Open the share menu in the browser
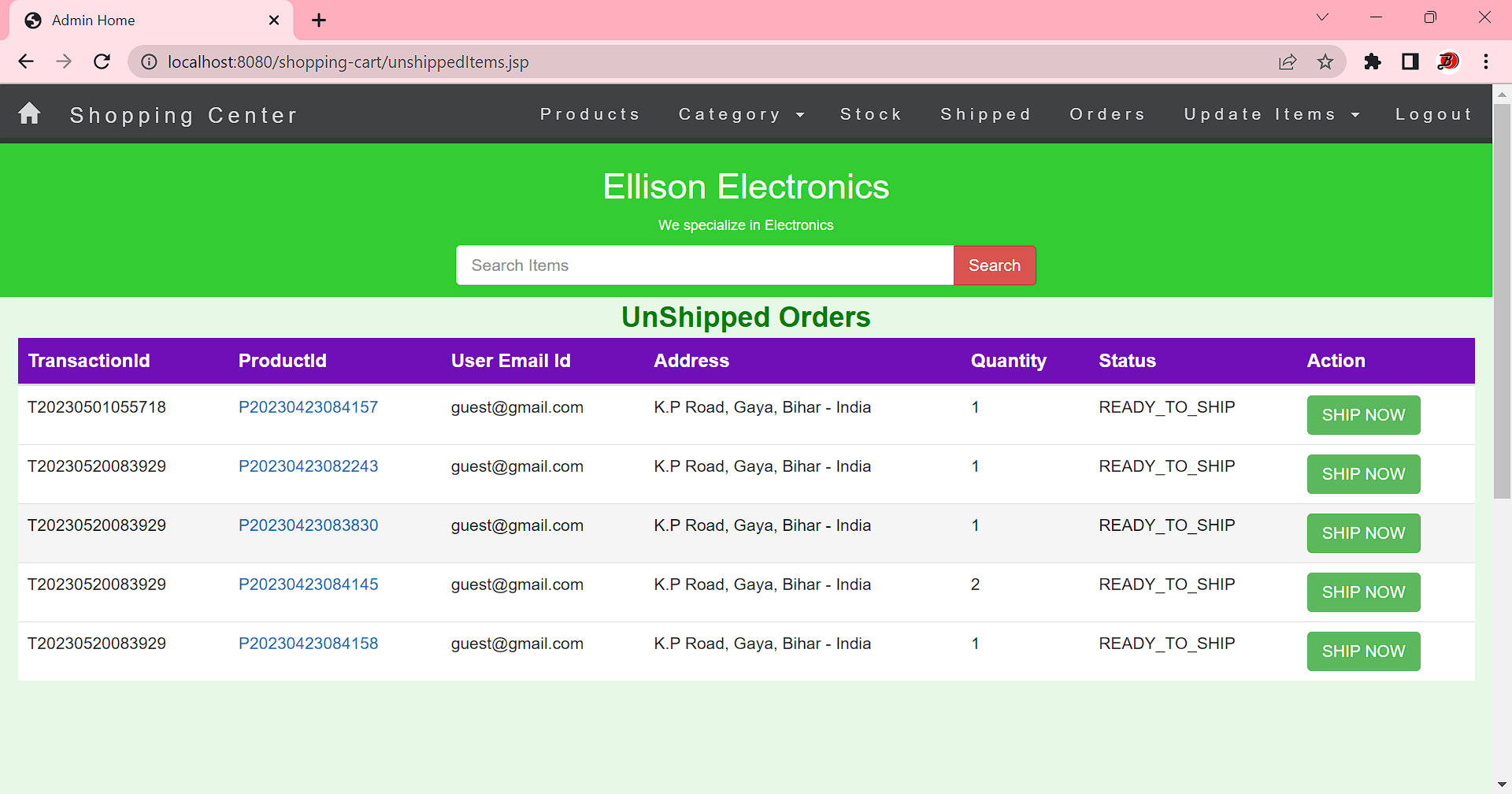Viewport: 1512px width, 794px height. (1288, 61)
